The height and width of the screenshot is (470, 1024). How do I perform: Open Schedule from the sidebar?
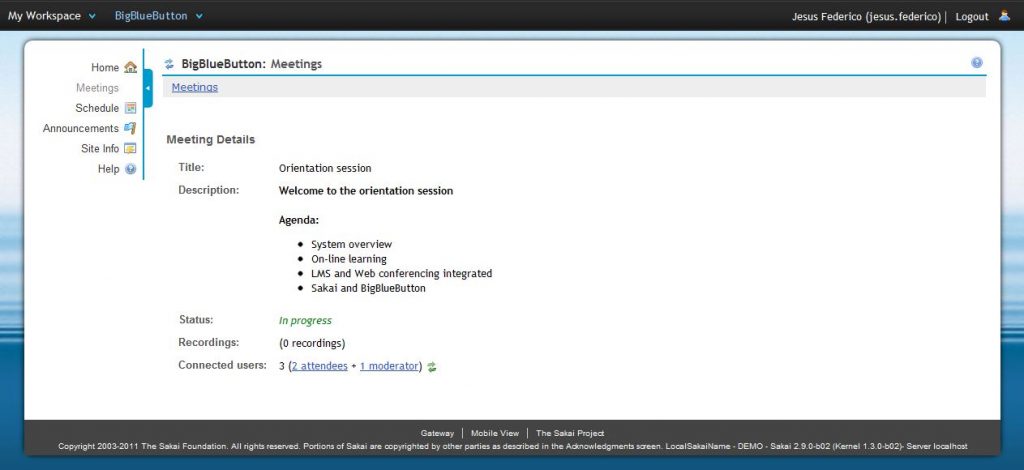click(97, 108)
